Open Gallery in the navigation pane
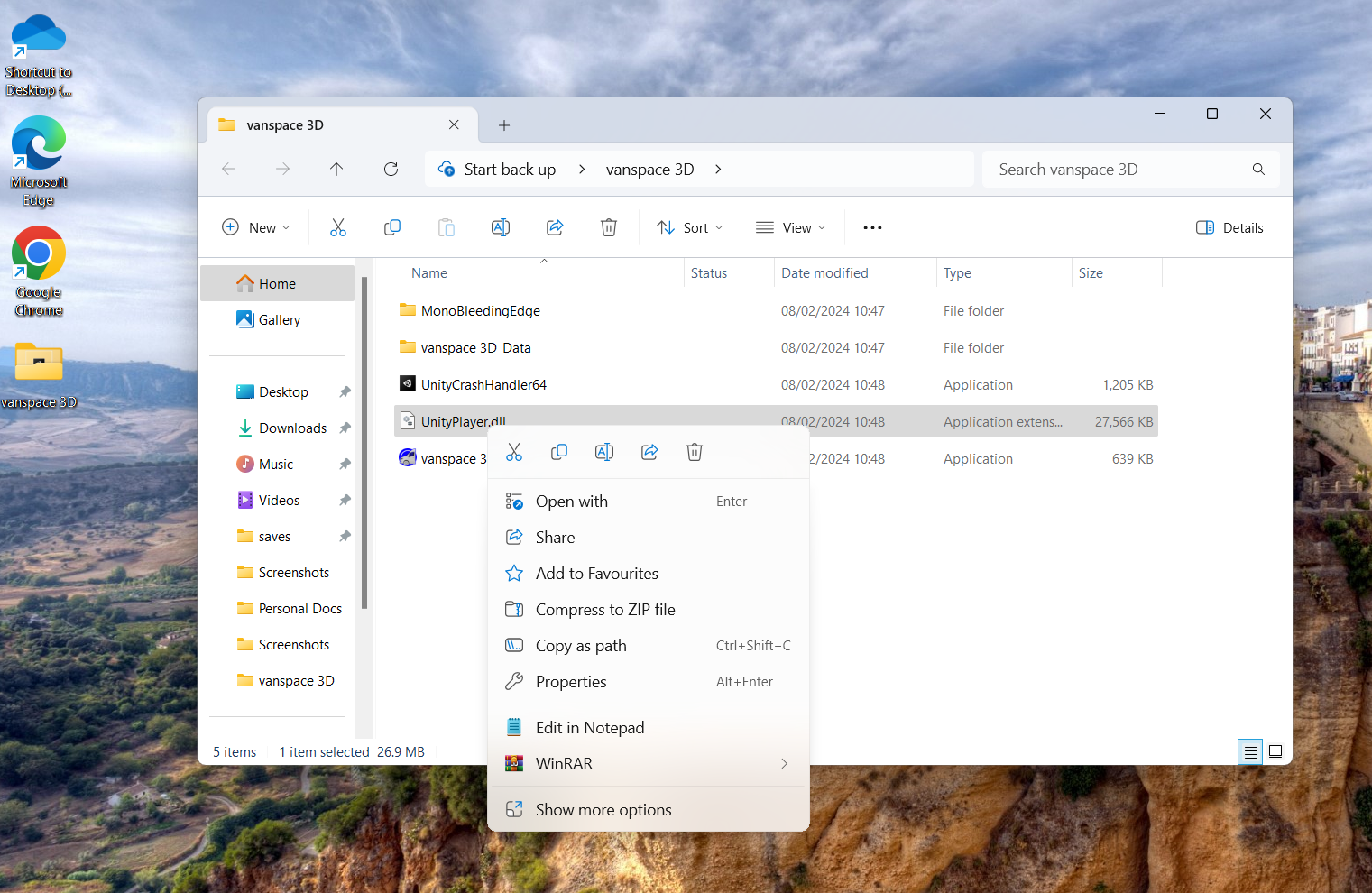This screenshot has width=1372, height=893. [x=278, y=319]
